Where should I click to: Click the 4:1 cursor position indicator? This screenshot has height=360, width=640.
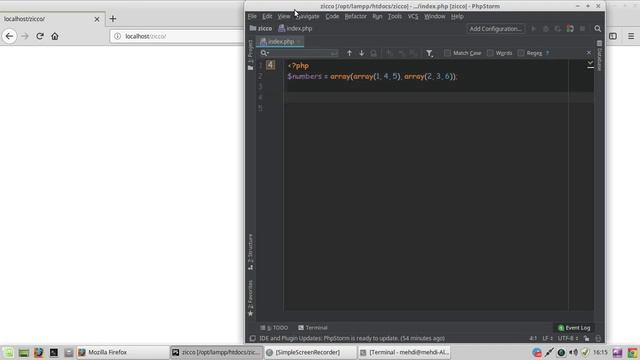533,338
